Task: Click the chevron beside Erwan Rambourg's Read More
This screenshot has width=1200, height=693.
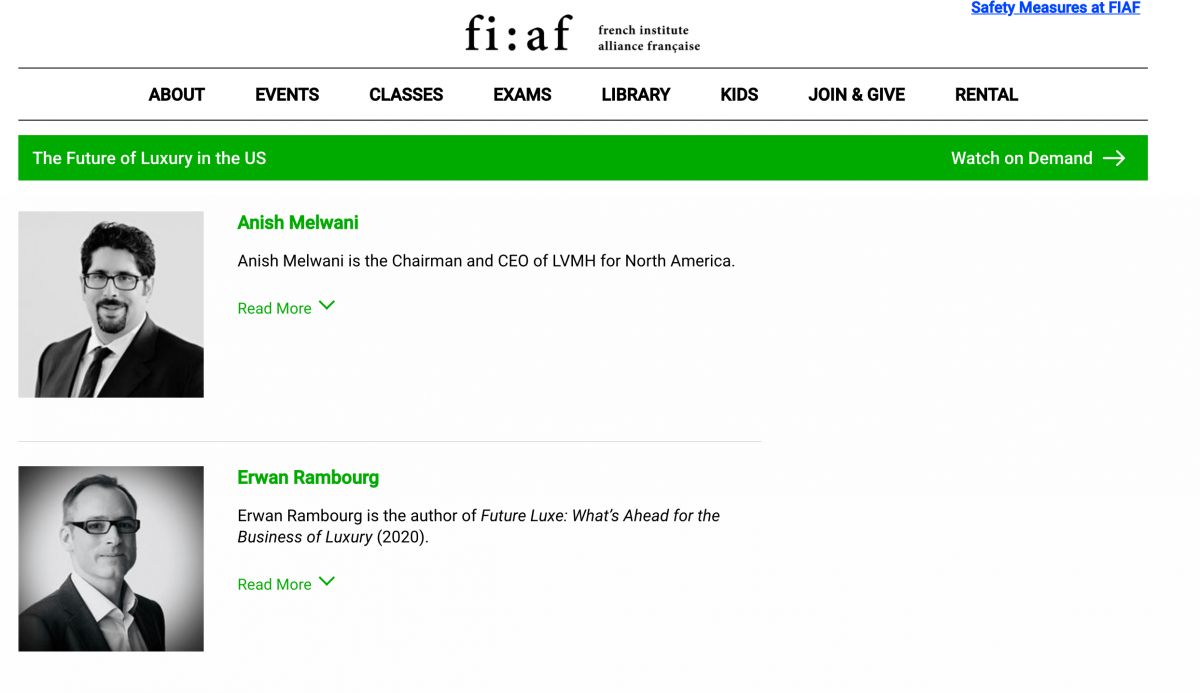Action: 326,581
